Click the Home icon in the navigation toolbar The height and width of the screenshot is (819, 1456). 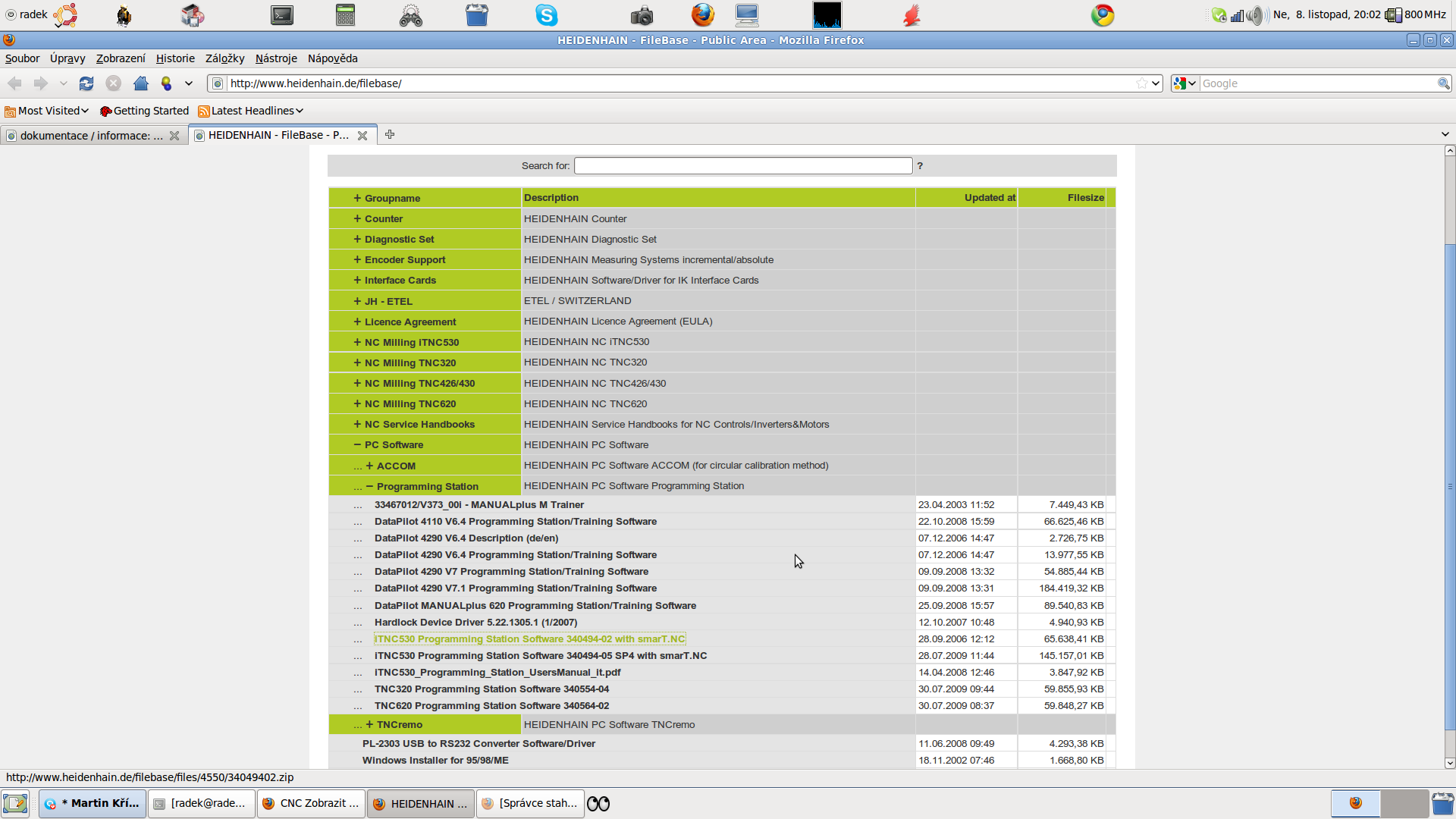141,83
